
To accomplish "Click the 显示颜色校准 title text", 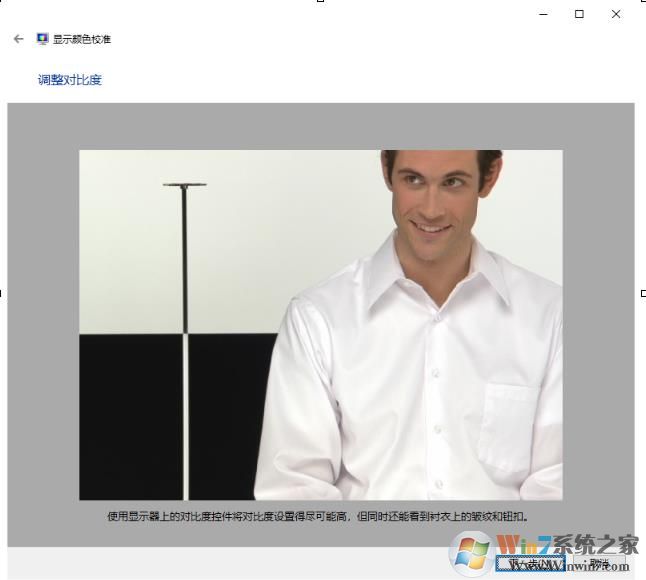I will 82,39.
